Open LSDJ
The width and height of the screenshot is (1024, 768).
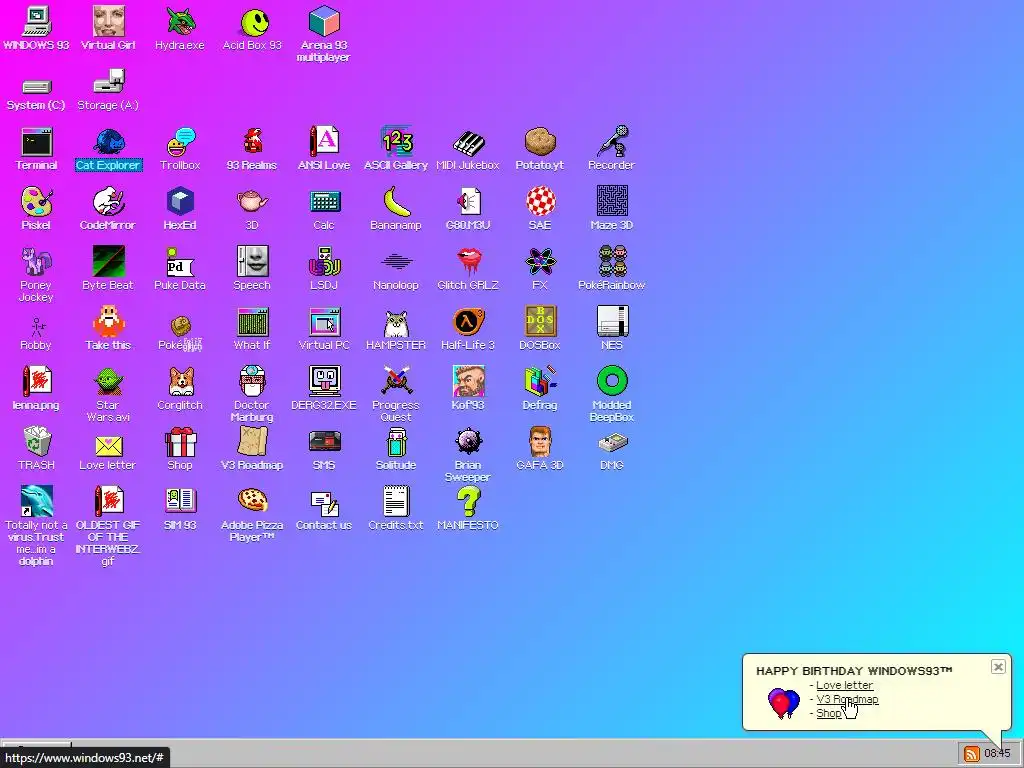tap(324, 263)
